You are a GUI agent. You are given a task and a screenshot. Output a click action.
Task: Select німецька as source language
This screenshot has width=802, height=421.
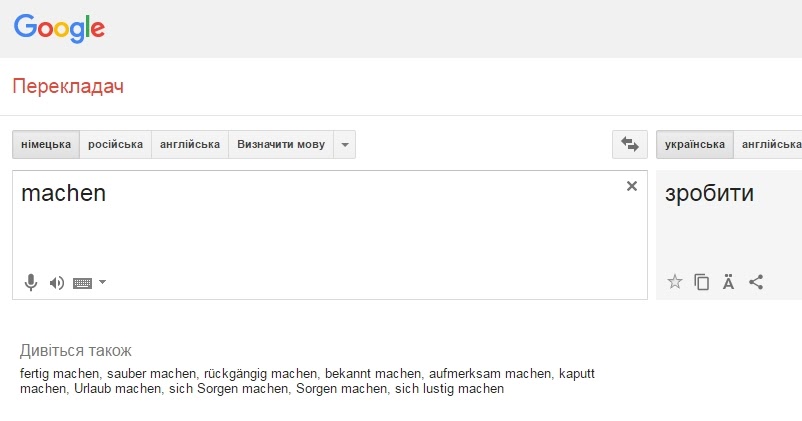[46, 144]
